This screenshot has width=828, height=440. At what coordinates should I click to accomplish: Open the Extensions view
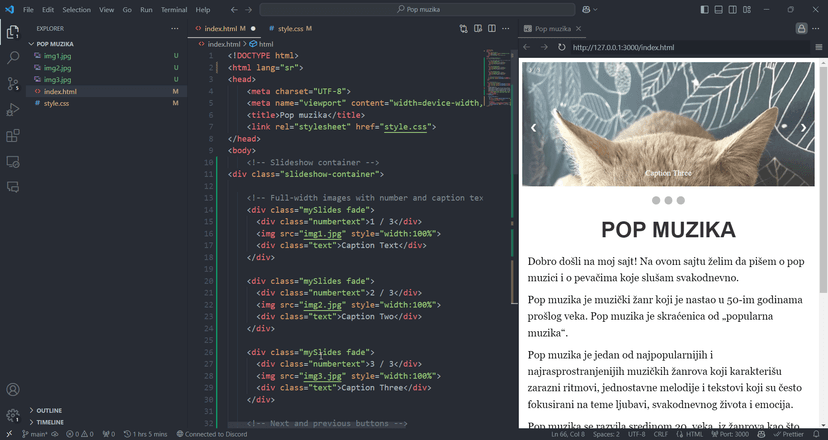click(13, 136)
